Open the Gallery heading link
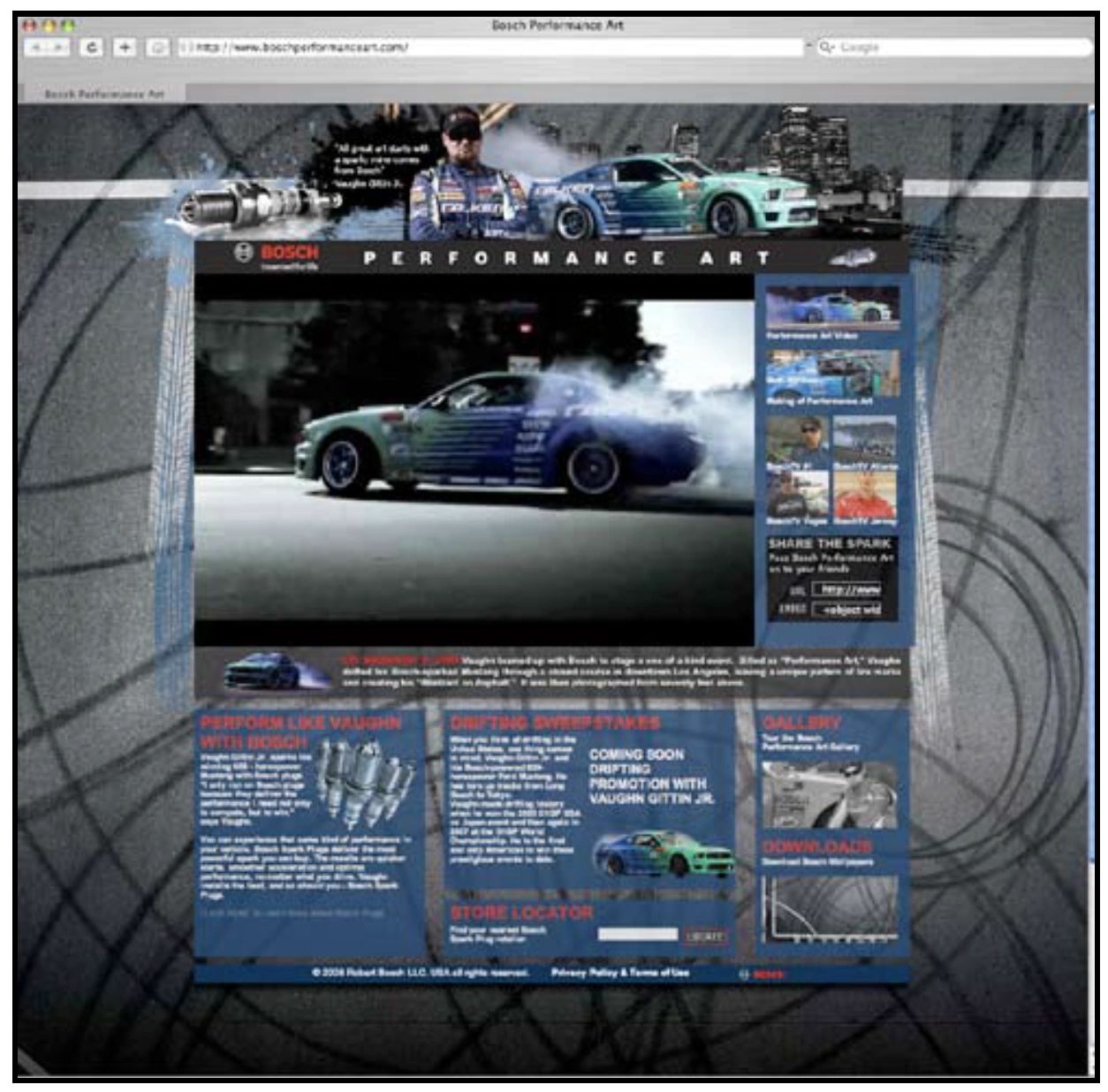The height and width of the screenshot is (1092, 1108). [x=801, y=722]
